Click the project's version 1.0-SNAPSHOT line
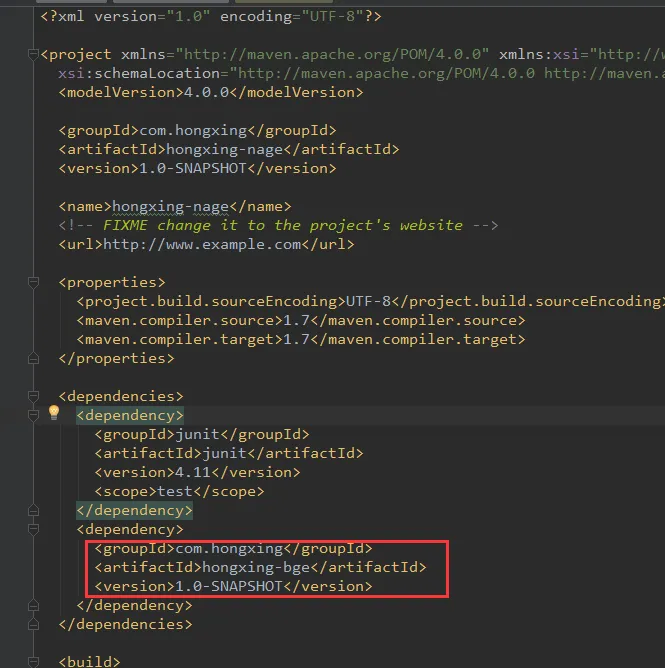Viewport: 665px width, 668px height. point(197,168)
